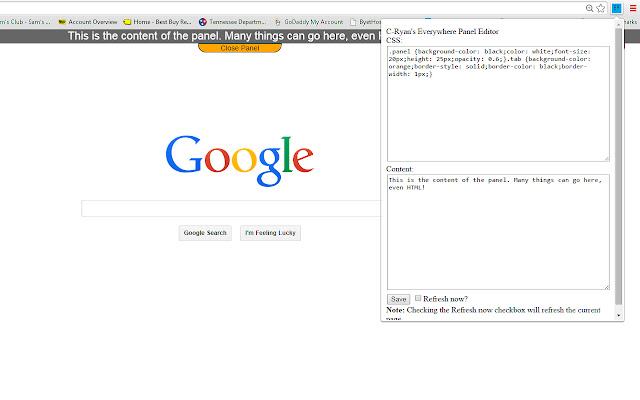This screenshot has height=400, width=640.
Task: Click inside the CSS textarea
Action: [498, 104]
